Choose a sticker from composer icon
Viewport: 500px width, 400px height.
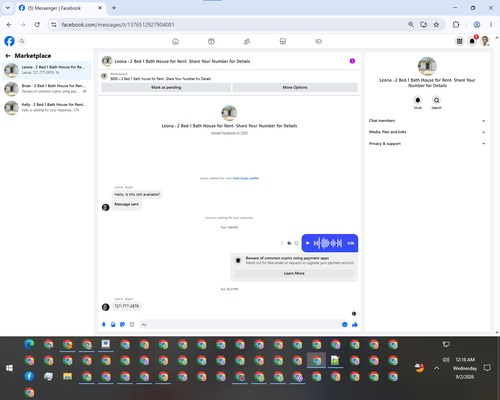122,324
